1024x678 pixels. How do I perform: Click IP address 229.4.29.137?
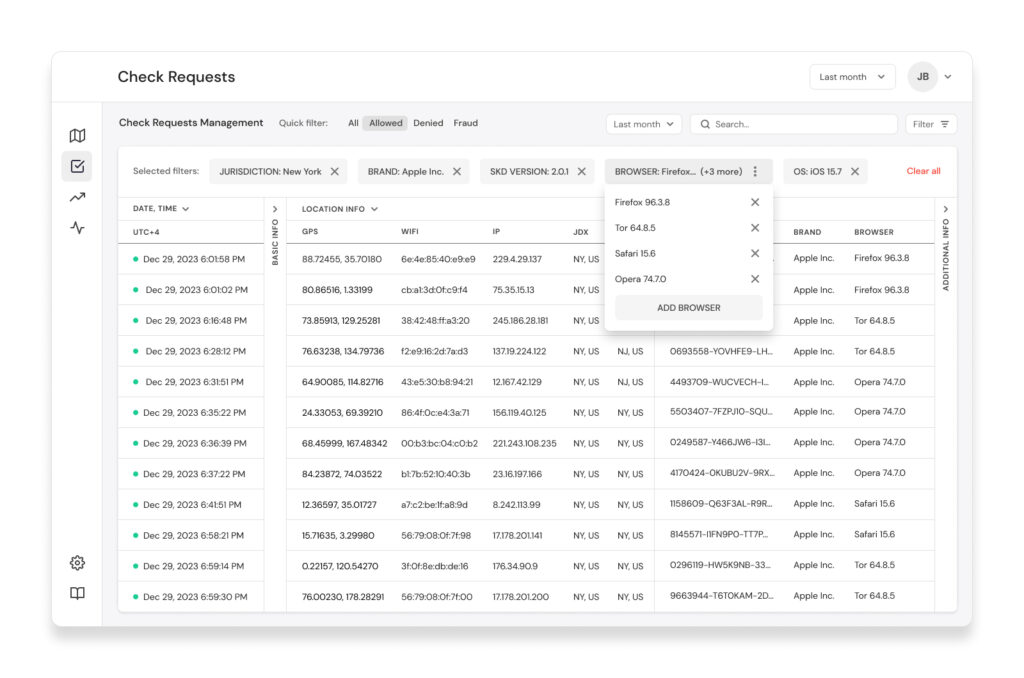point(517,259)
